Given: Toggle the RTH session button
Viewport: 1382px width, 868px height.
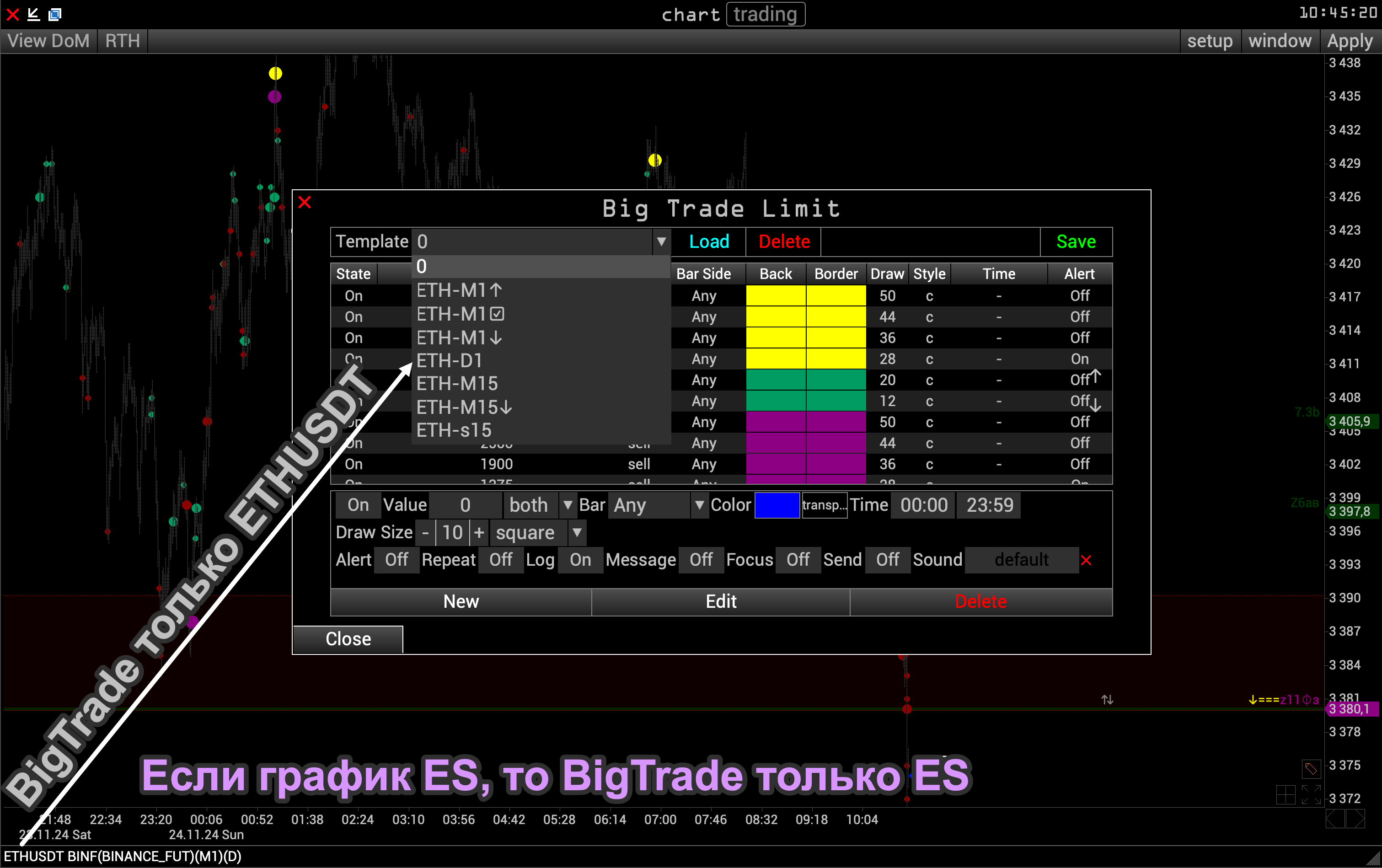Looking at the screenshot, I should [122, 41].
